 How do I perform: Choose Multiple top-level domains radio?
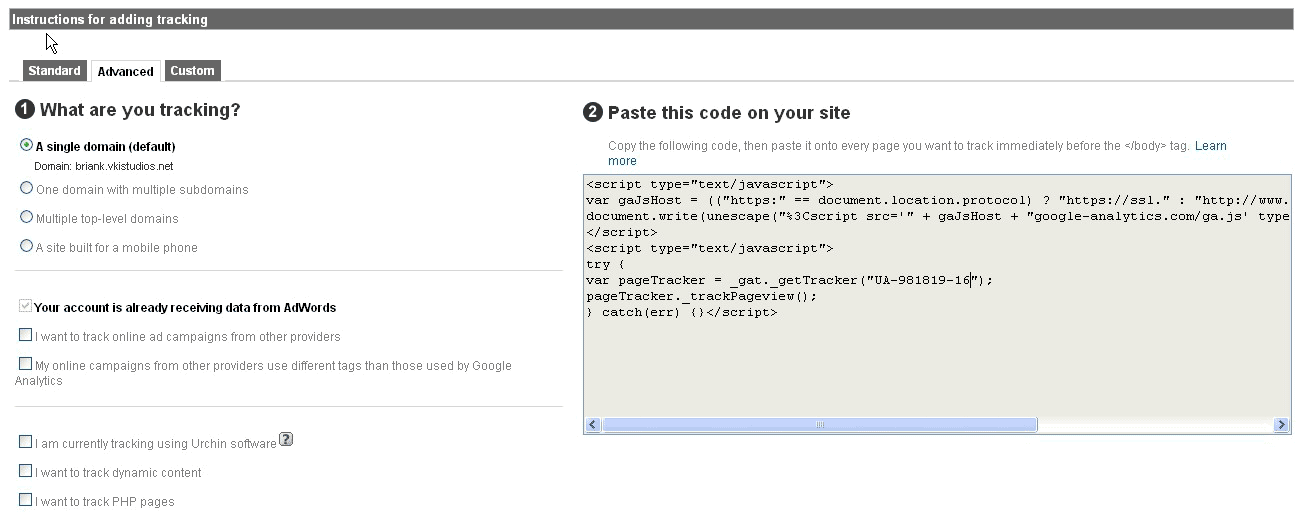(26, 217)
